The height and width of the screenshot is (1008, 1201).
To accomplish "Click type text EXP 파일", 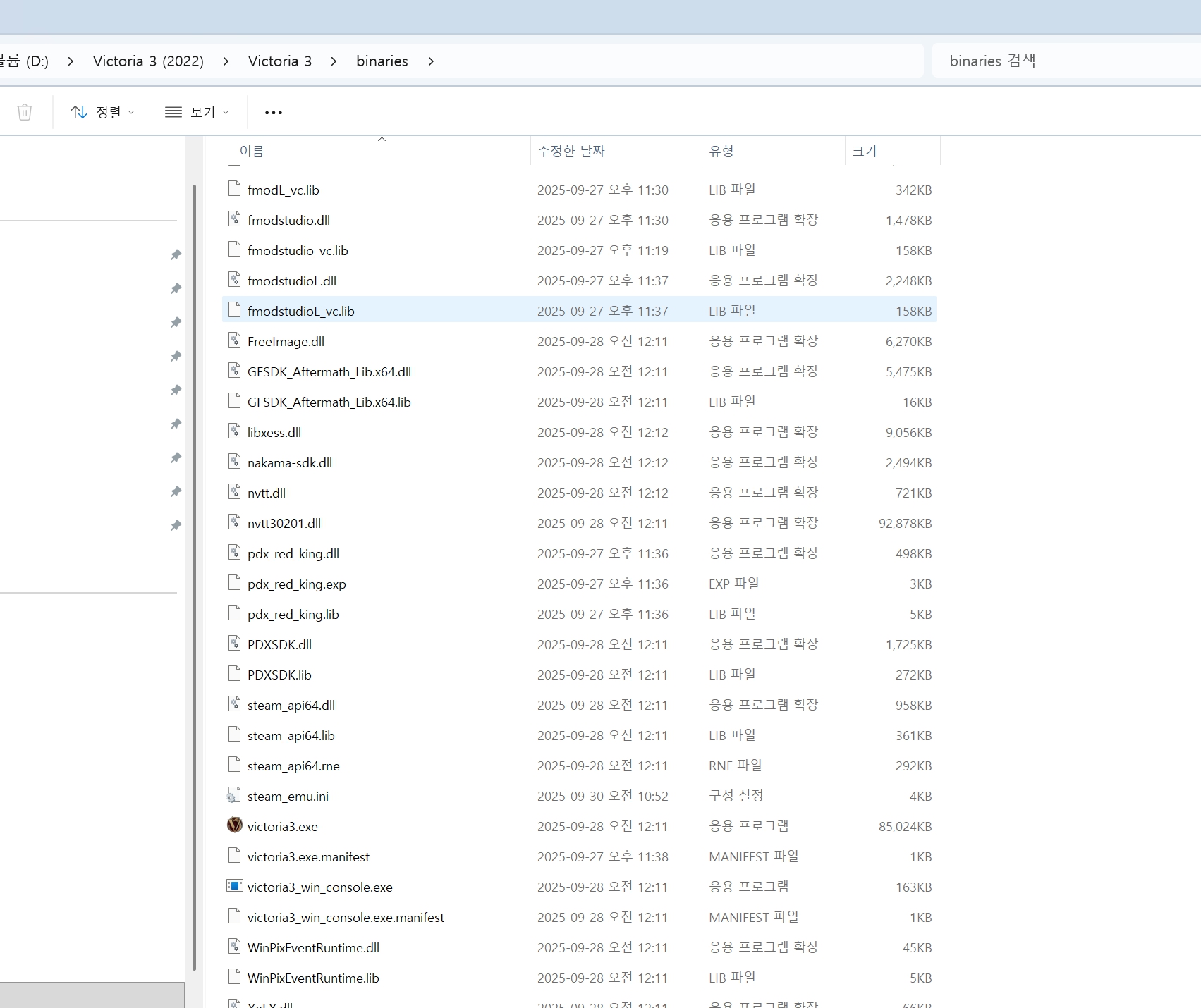I will pyautogui.click(x=734, y=584).
